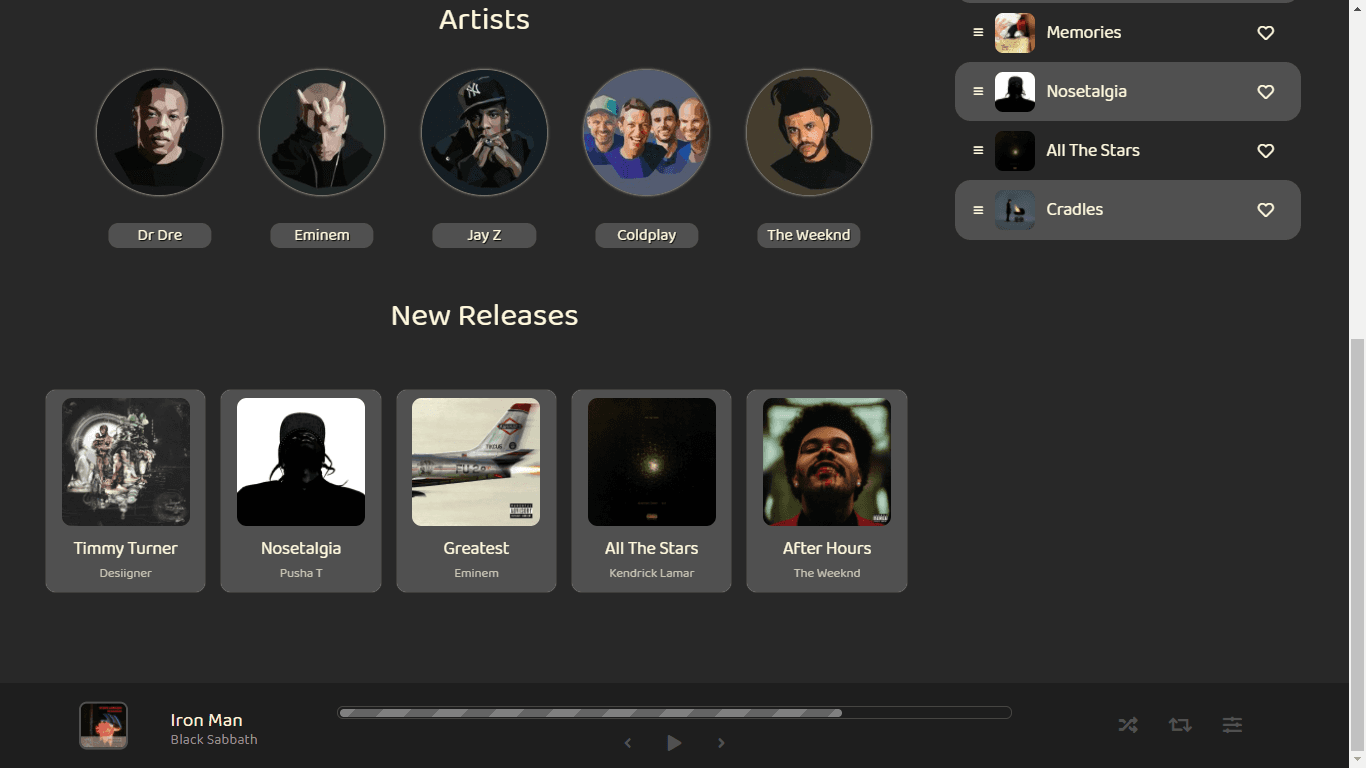This screenshot has height=768, width=1366.
Task: Open the Eminem artist portrait
Action: tap(322, 132)
